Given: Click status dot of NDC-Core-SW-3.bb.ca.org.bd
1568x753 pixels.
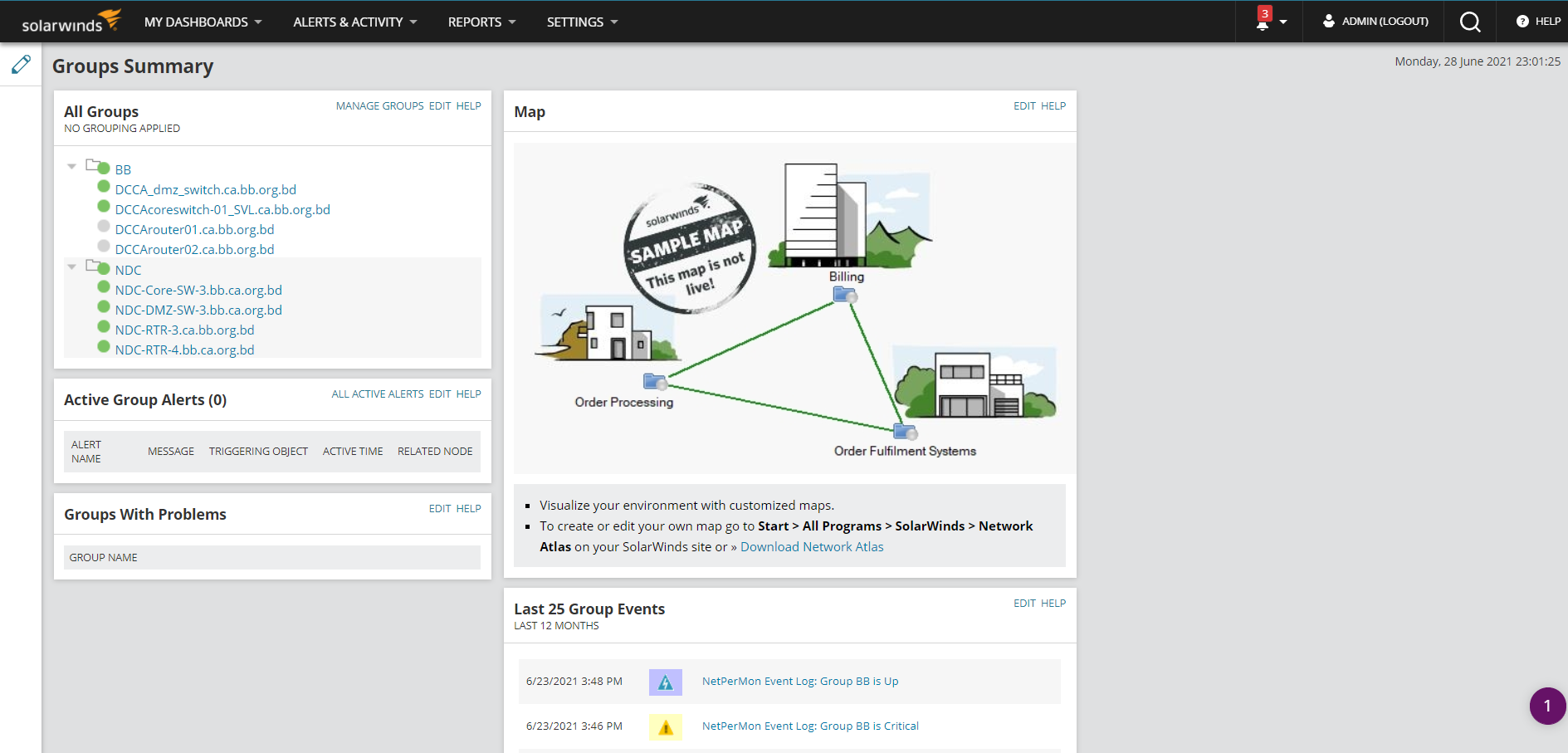Looking at the screenshot, I should [104, 286].
